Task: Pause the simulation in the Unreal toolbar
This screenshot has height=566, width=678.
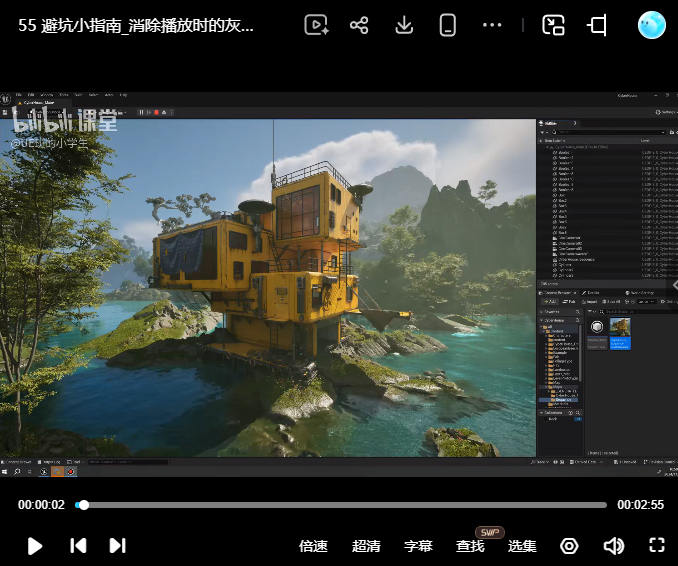Action: 141,112
